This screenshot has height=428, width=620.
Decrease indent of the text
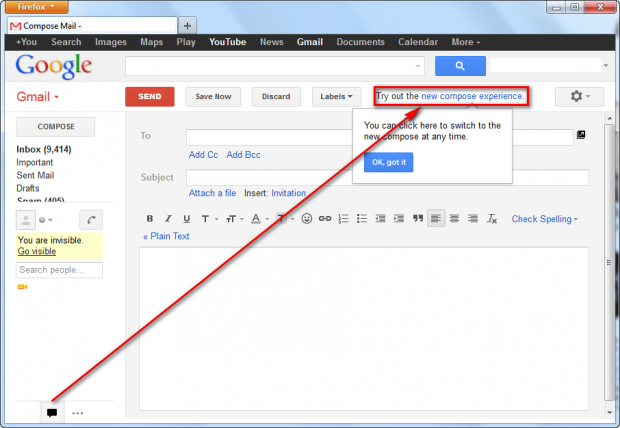click(380, 218)
